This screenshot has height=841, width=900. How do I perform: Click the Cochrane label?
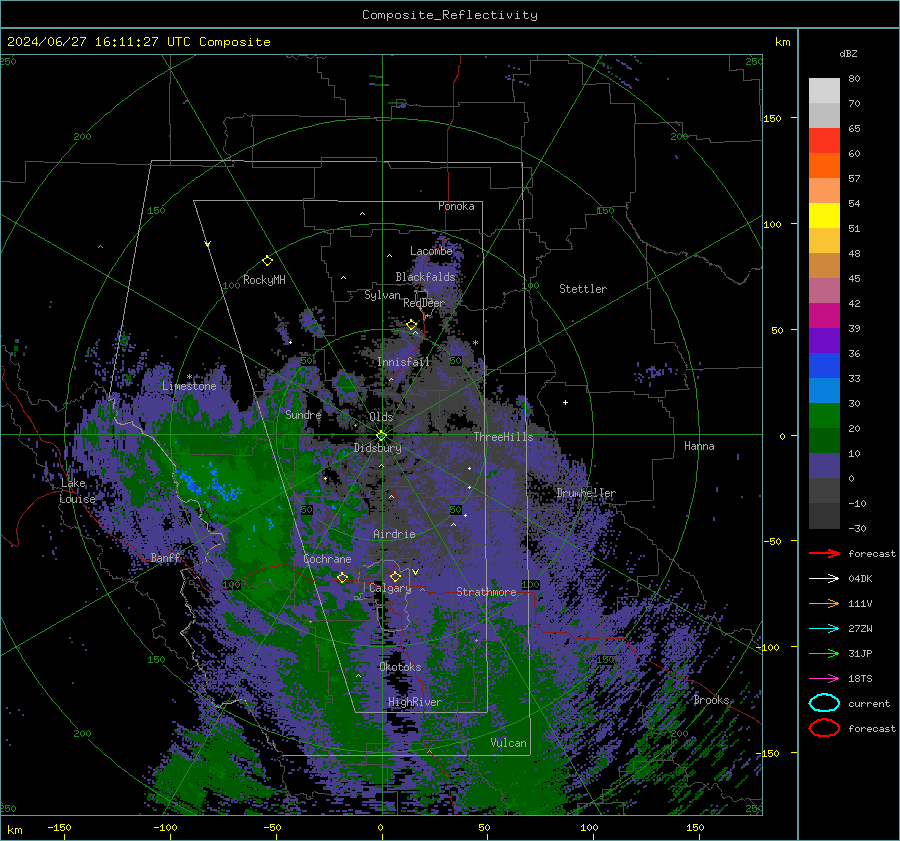point(327,559)
